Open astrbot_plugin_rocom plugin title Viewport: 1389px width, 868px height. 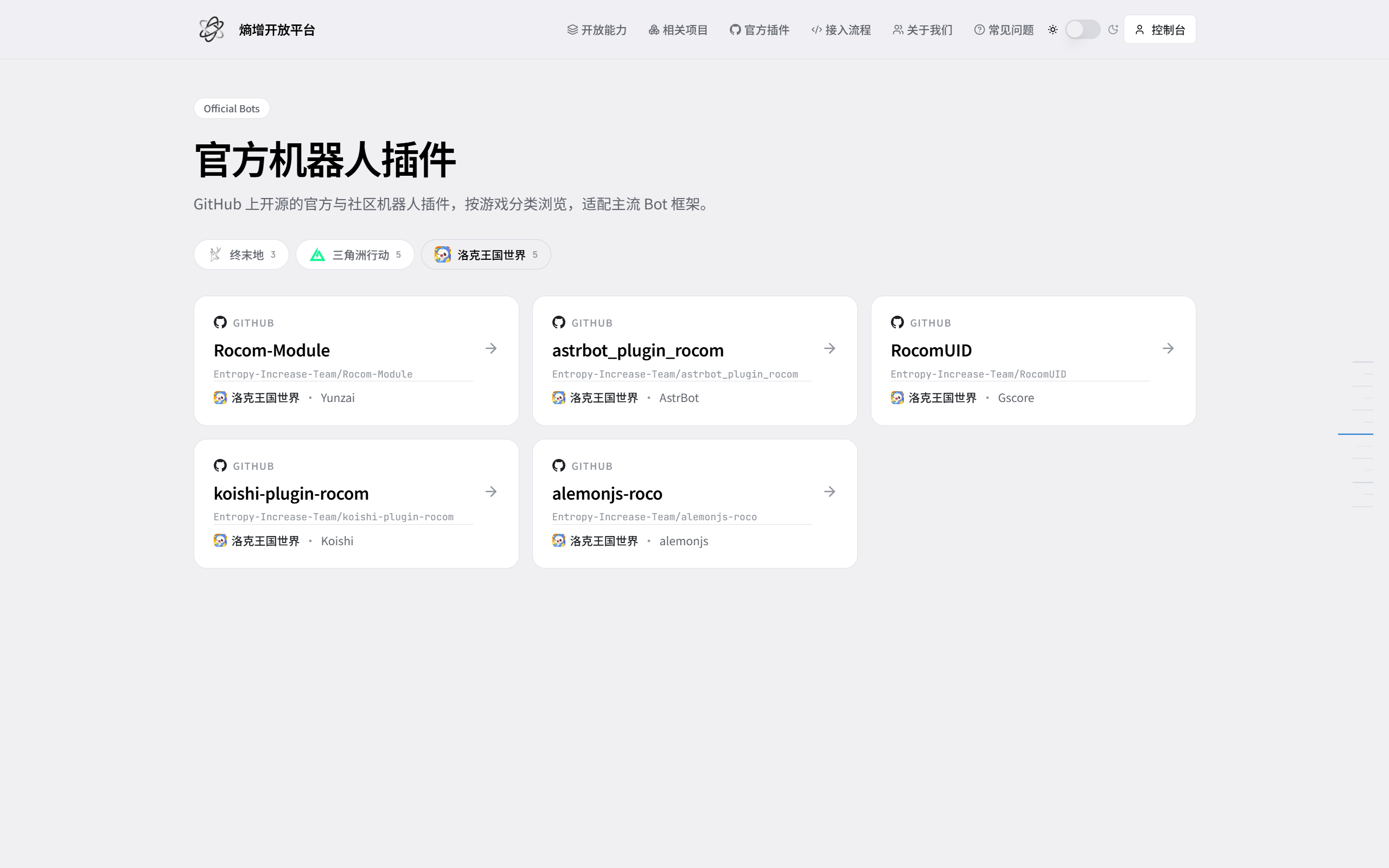click(x=638, y=350)
